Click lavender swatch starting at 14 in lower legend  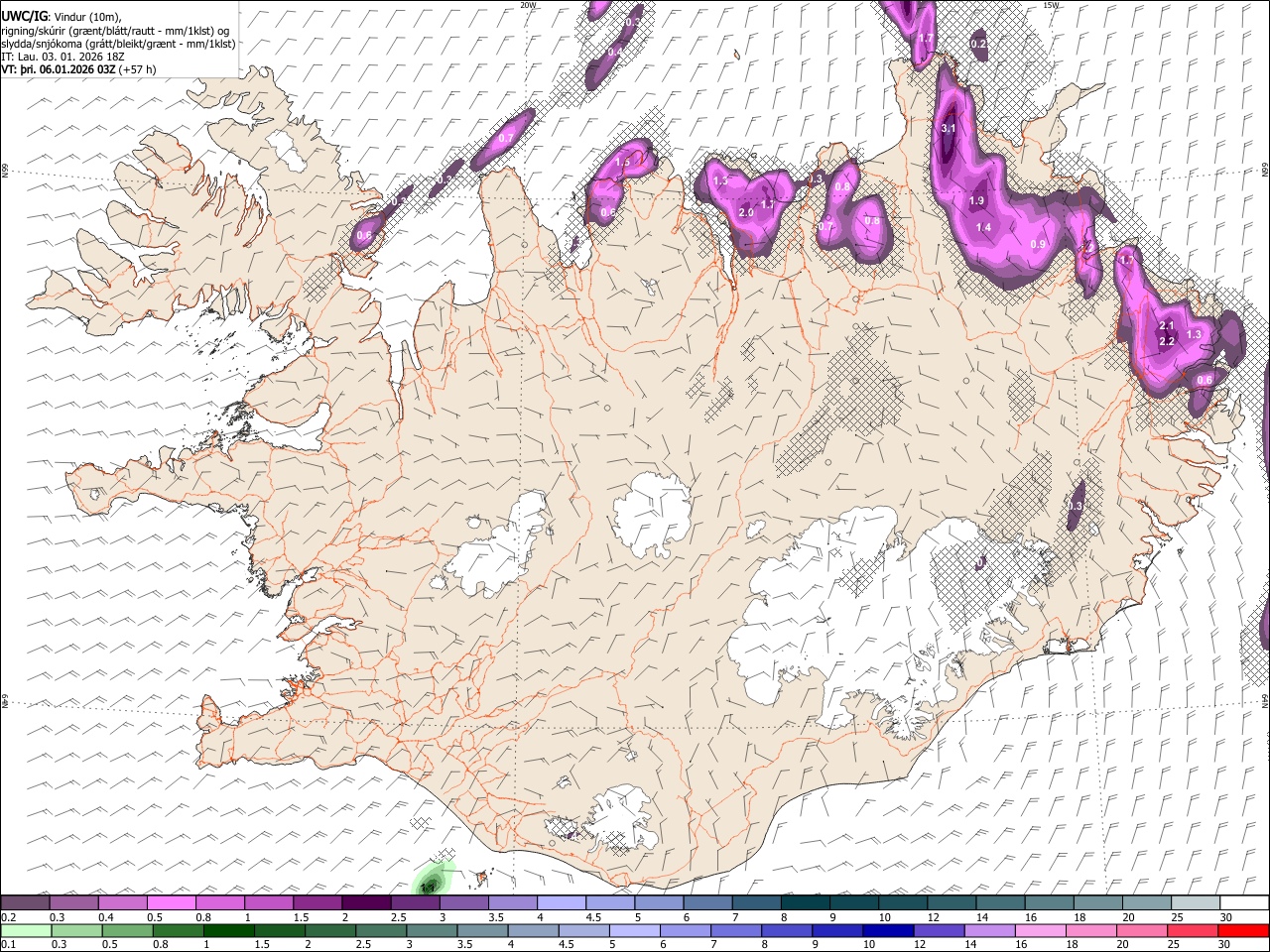(990, 930)
